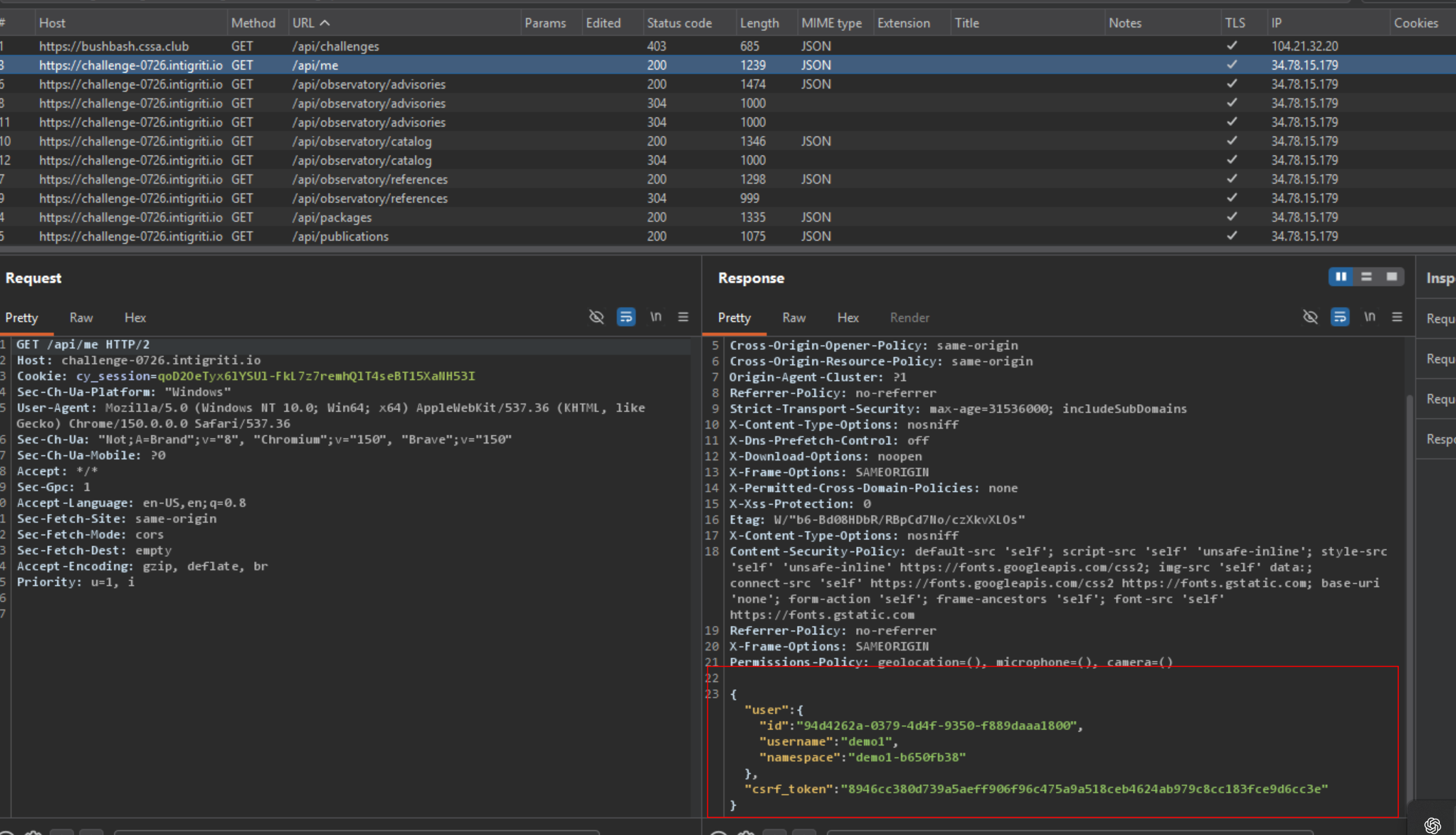1456x835 pixels.
Task: Click the GET /api/me HTTP/2 request line
Action: point(83,344)
